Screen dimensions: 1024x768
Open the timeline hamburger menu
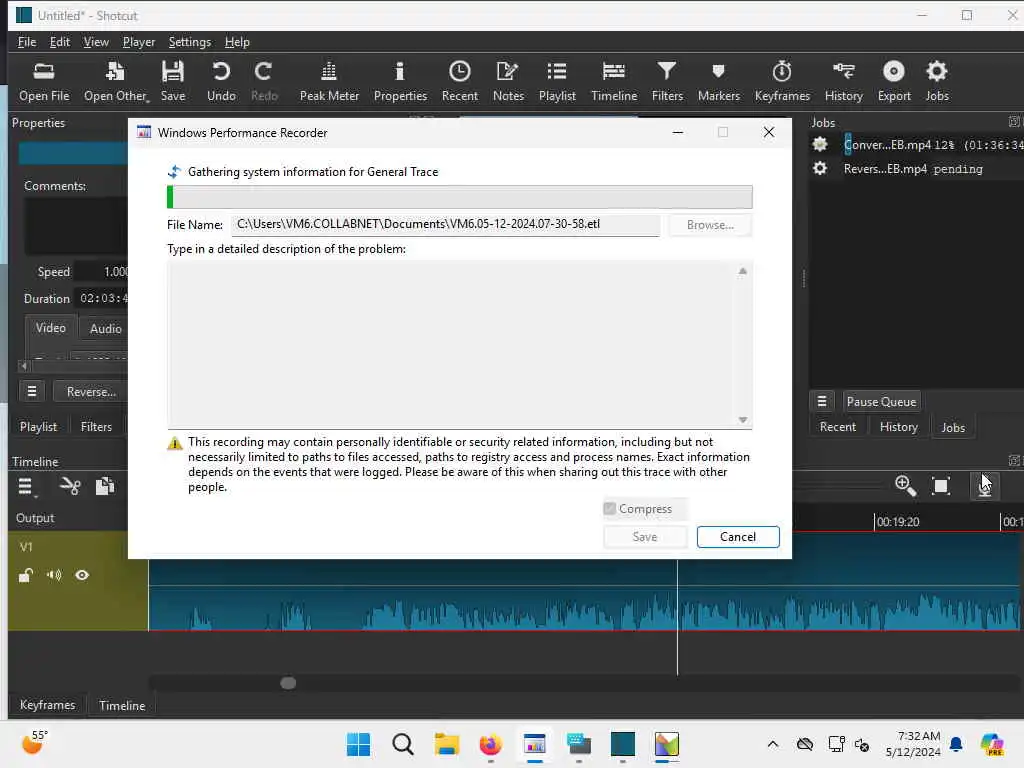point(25,486)
